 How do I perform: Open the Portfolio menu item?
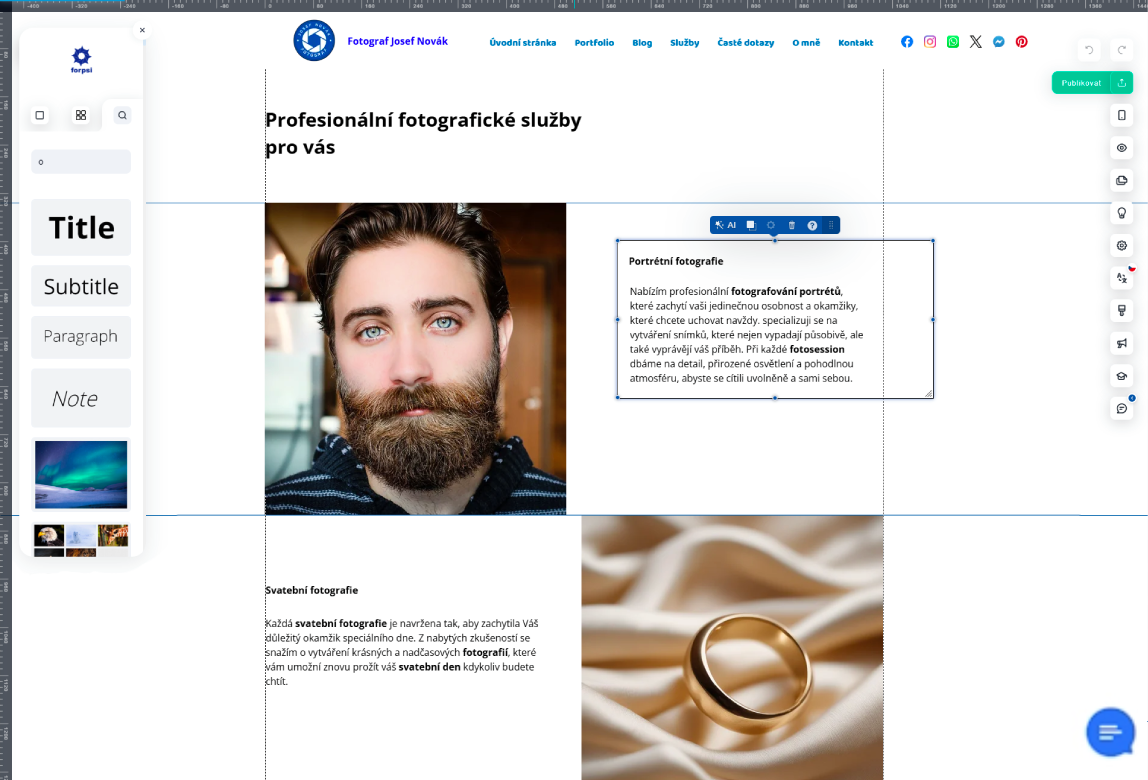click(594, 42)
